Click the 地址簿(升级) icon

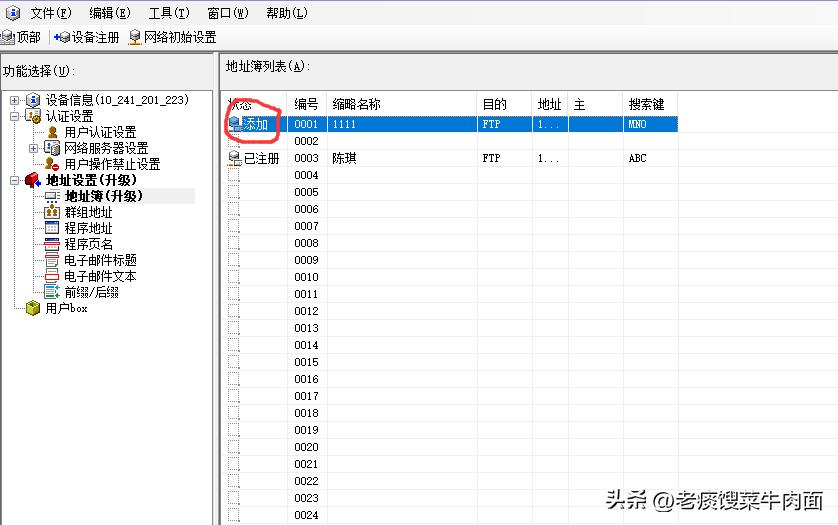(x=52, y=196)
